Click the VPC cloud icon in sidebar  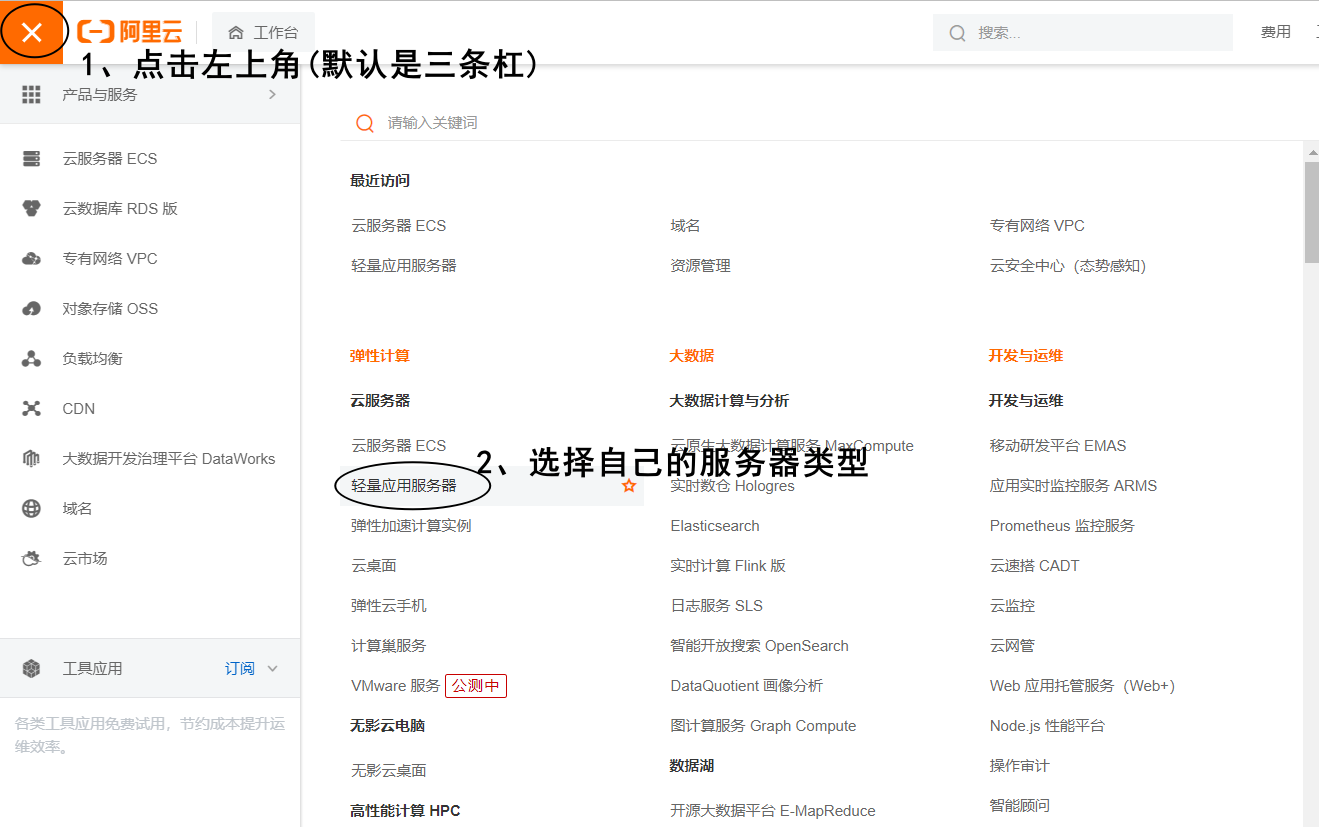coord(31,259)
